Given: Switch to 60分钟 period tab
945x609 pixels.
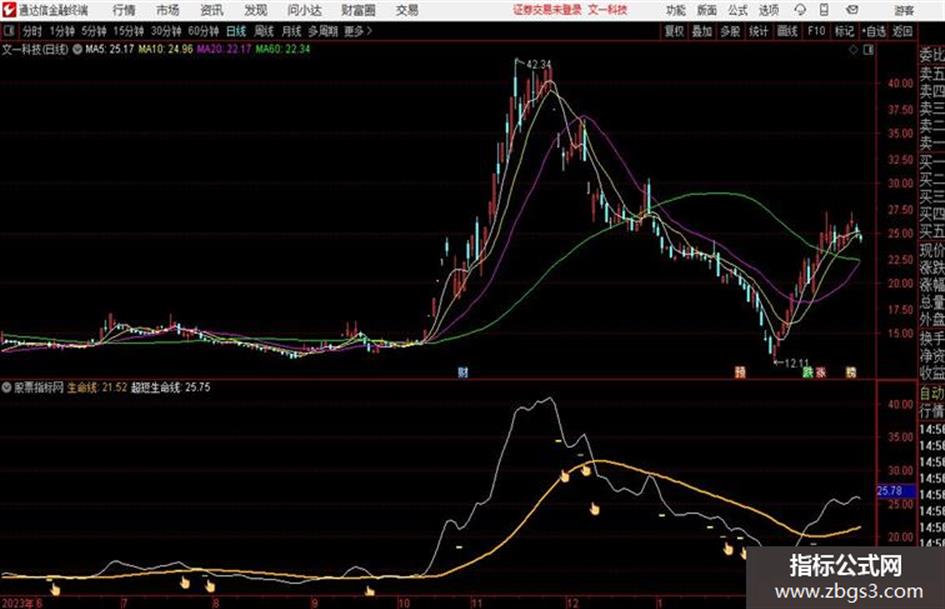Looking at the screenshot, I should (203, 31).
